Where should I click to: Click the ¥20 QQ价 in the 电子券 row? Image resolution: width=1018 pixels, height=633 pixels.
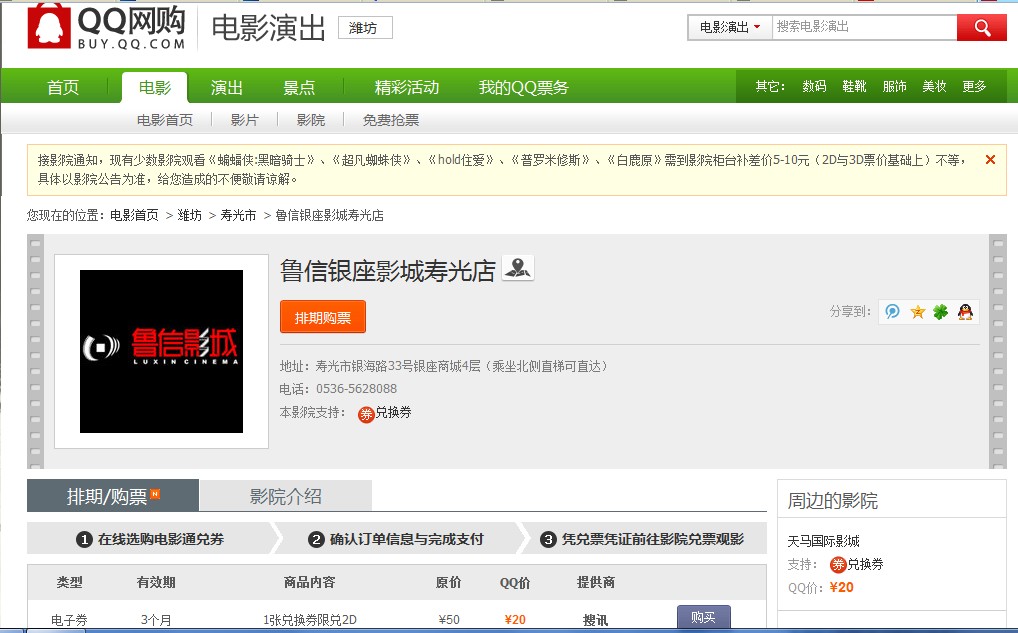coord(515,619)
